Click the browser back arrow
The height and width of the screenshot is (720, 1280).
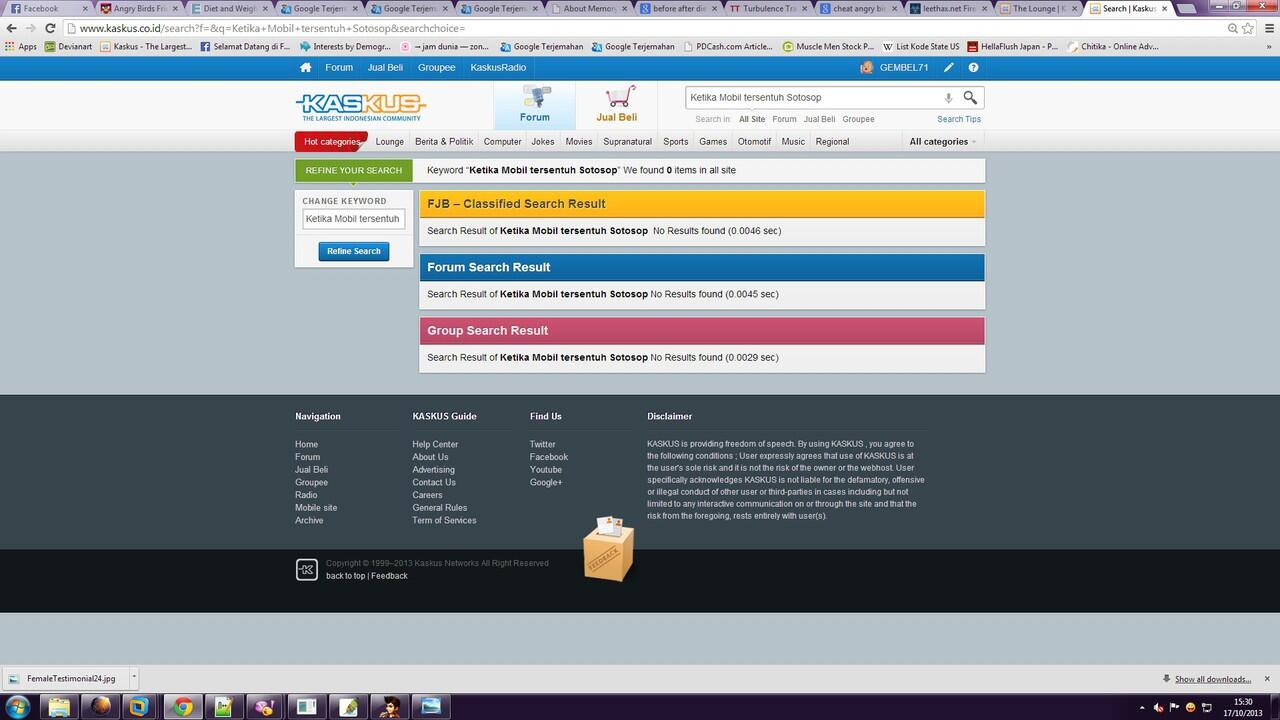[12, 28]
